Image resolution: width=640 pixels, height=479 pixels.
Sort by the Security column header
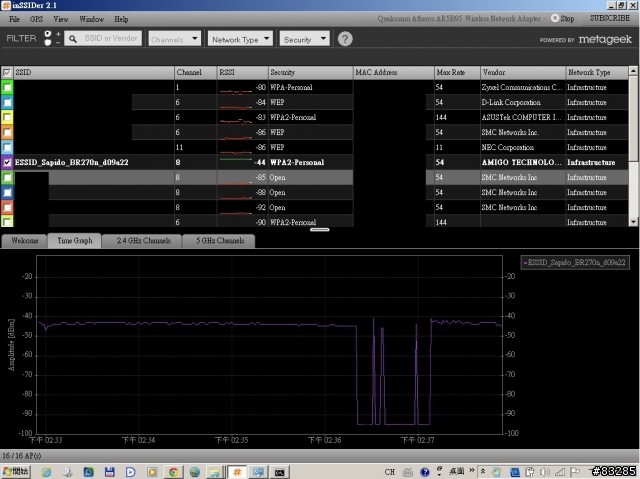[311, 72]
